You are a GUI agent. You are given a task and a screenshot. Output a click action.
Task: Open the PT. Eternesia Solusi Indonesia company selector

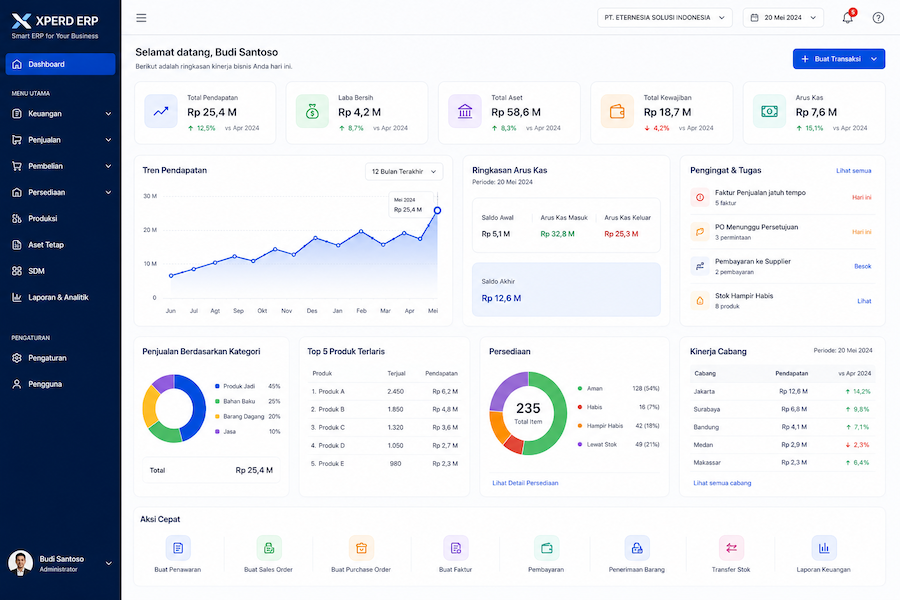[665, 18]
